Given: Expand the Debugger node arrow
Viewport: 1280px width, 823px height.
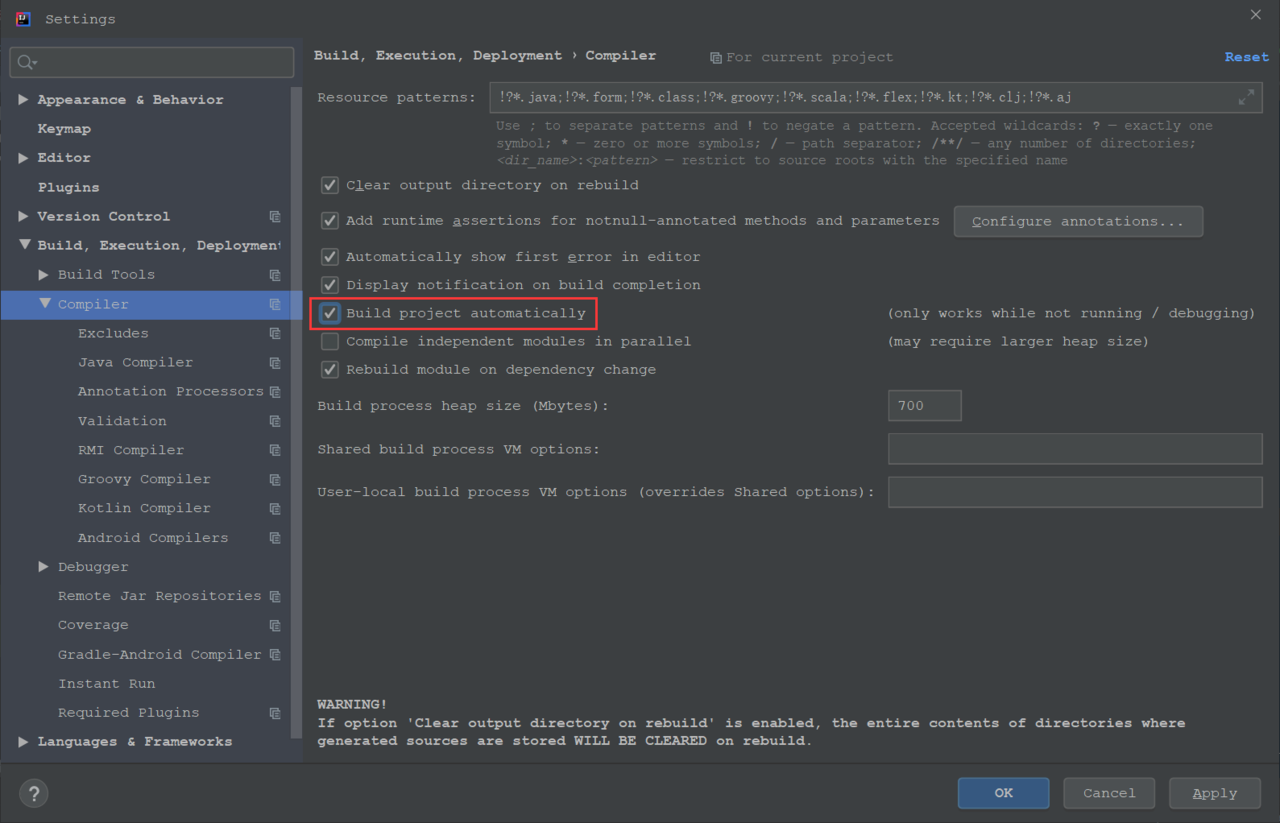Looking at the screenshot, I should coord(43,566).
